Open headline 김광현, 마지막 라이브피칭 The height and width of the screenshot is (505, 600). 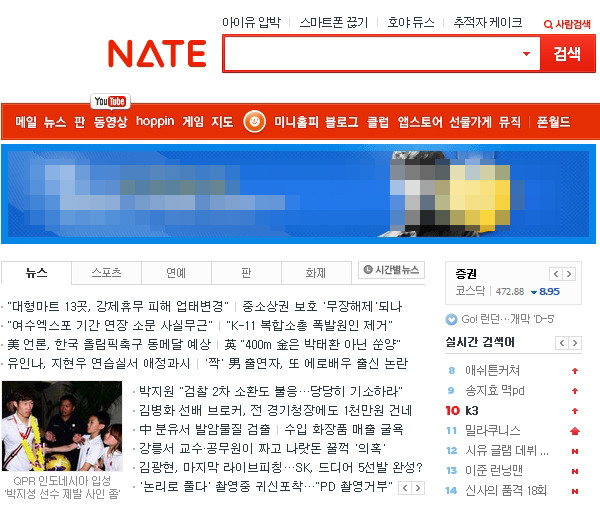pyautogui.click(x=280, y=468)
